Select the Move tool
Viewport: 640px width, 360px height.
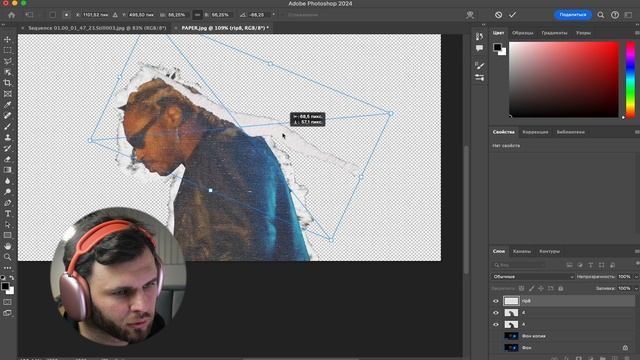tap(7, 39)
